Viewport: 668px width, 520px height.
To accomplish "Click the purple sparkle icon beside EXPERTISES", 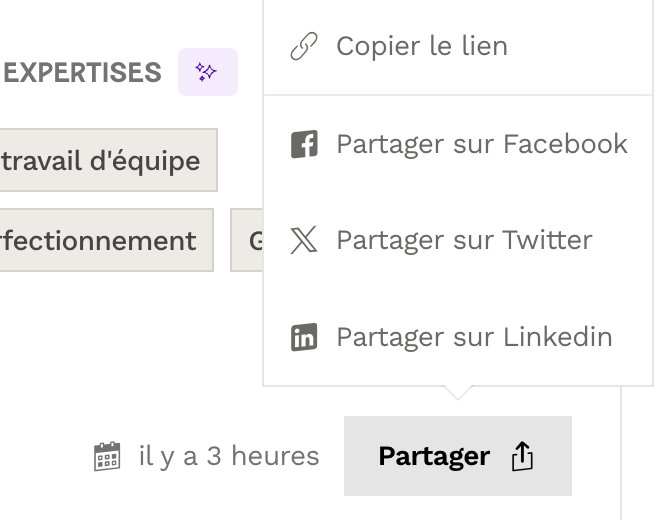I will point(207,72).
